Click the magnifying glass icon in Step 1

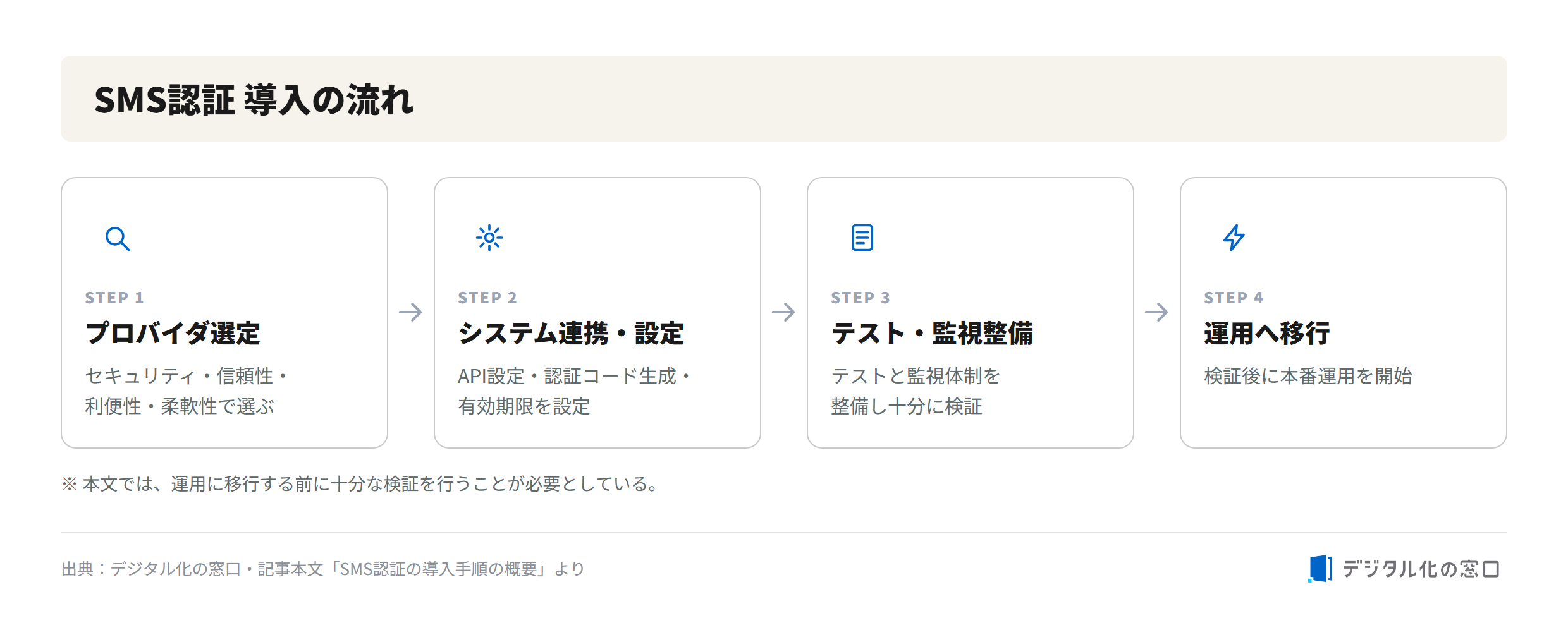coord(118,239)
